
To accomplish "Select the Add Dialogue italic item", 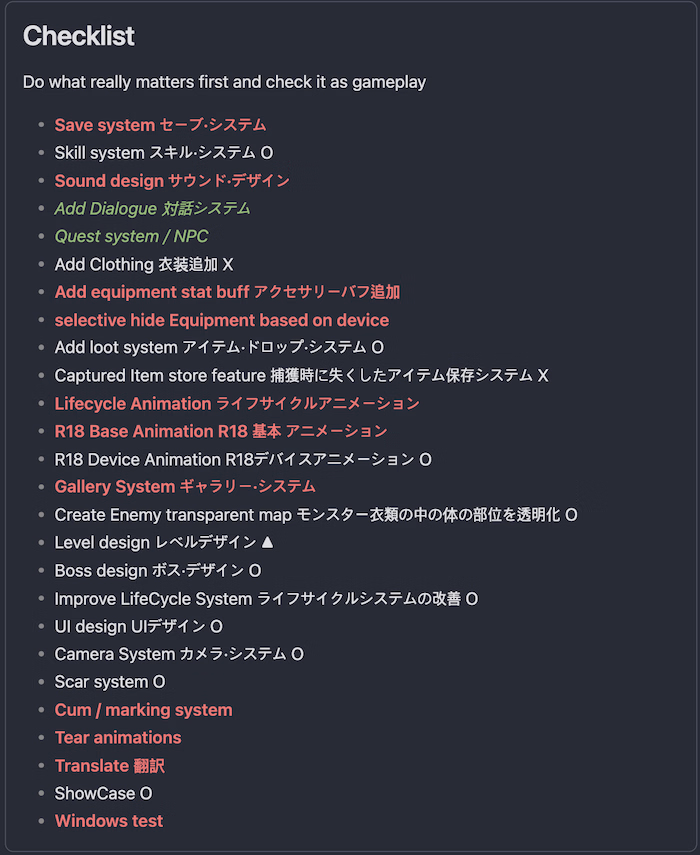I will 152,208.
